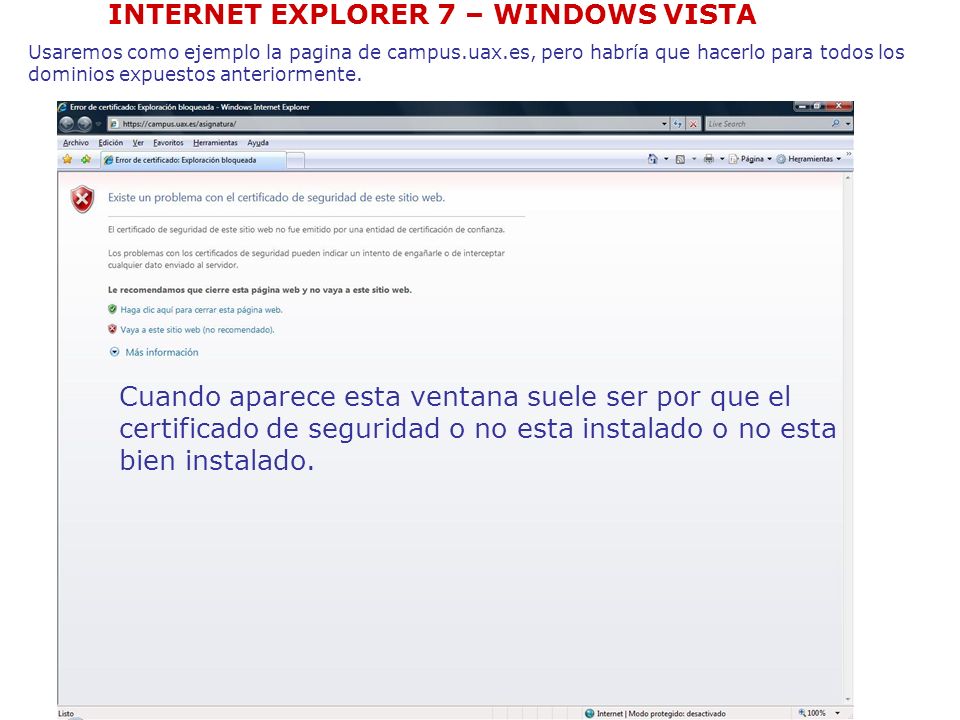
Task: Click the Print icon
Action: tap(708, 159)
